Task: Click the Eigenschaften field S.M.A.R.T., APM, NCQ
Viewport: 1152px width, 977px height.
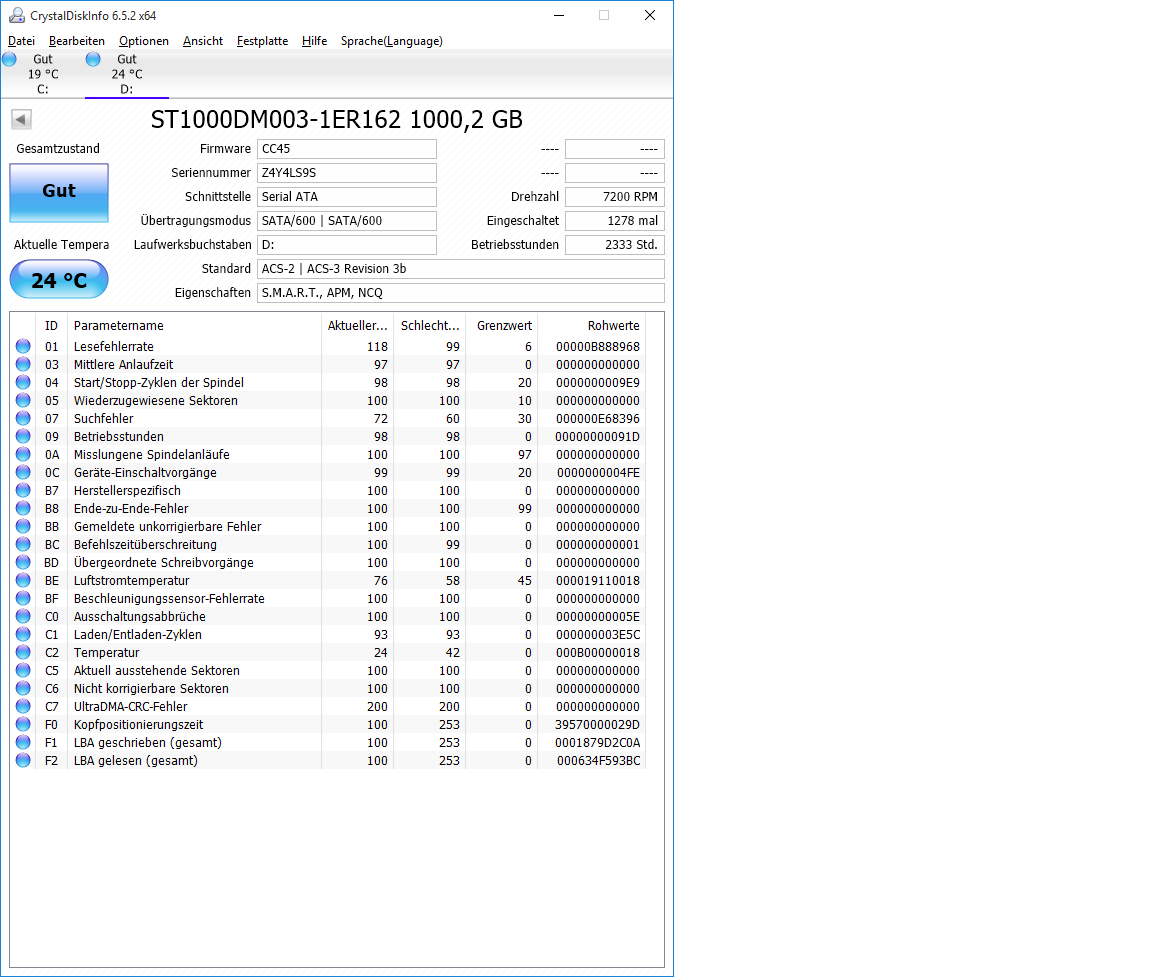Action: point(461,292)
